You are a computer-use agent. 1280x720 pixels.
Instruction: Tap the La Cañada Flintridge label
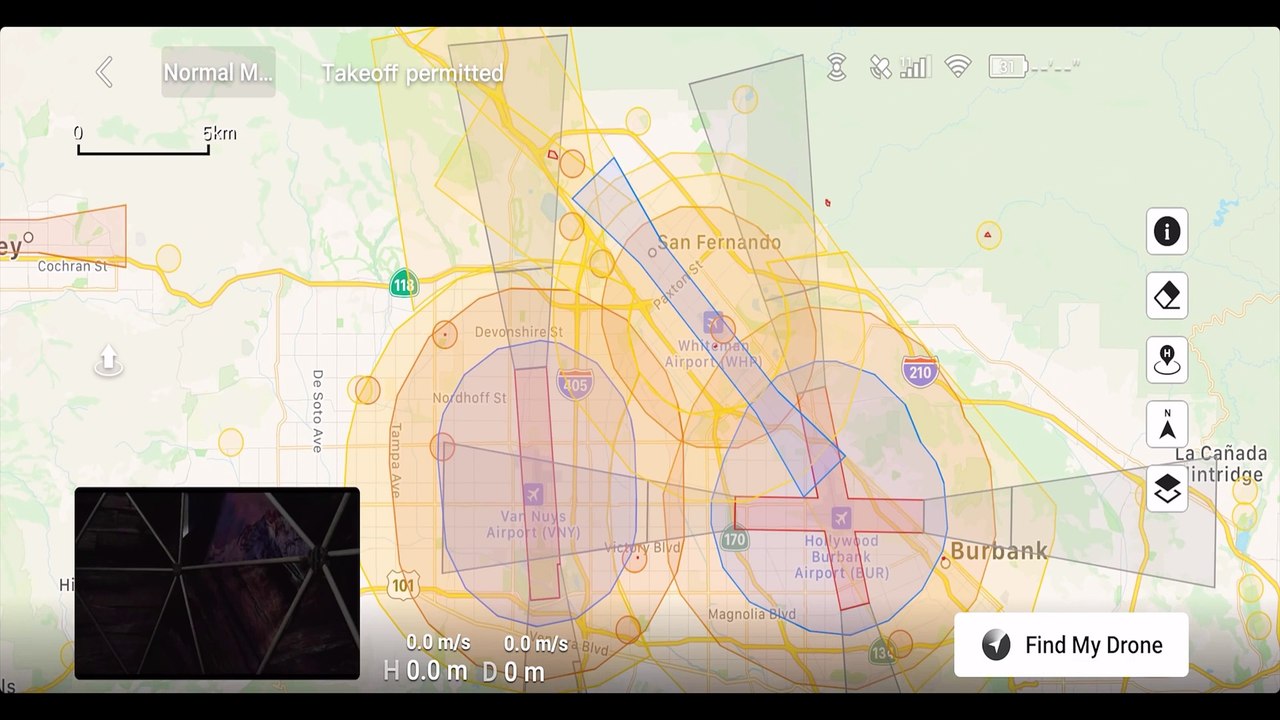pos(1220,462)
